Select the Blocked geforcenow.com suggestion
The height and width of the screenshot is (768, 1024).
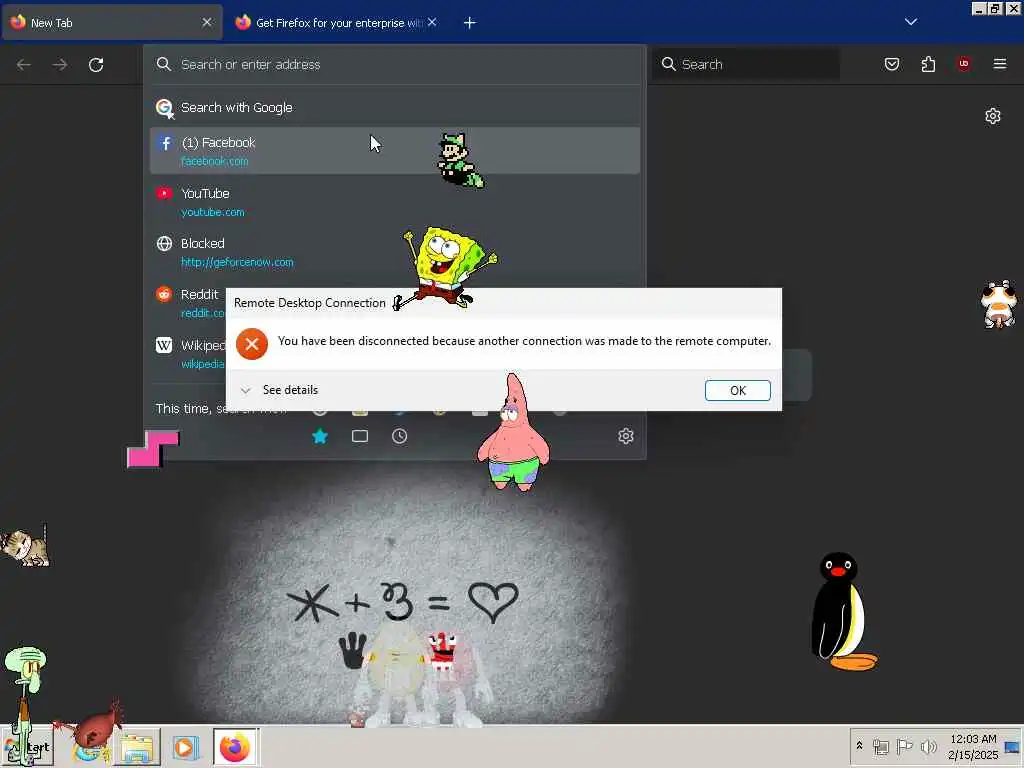(x=394, y=252)
